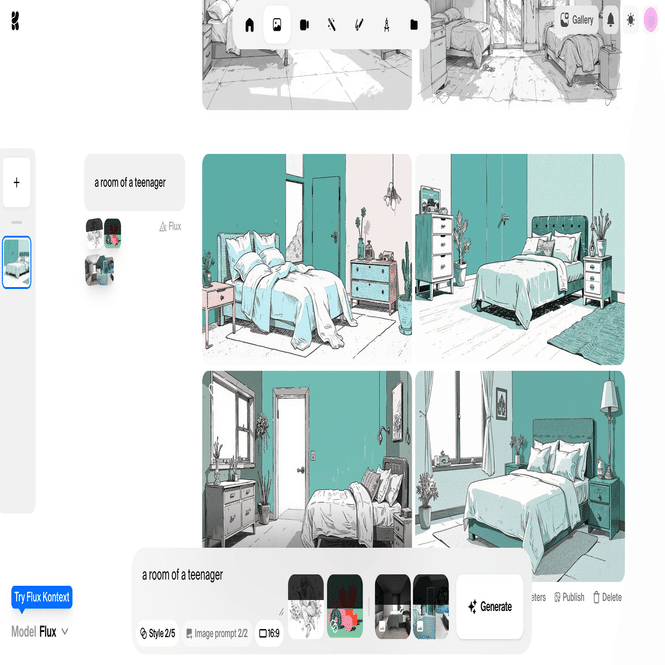The height and width of the screenshot is (665, 665).
Task: Open the Edit brush tool icon
Action: click(x=359, y=25)
